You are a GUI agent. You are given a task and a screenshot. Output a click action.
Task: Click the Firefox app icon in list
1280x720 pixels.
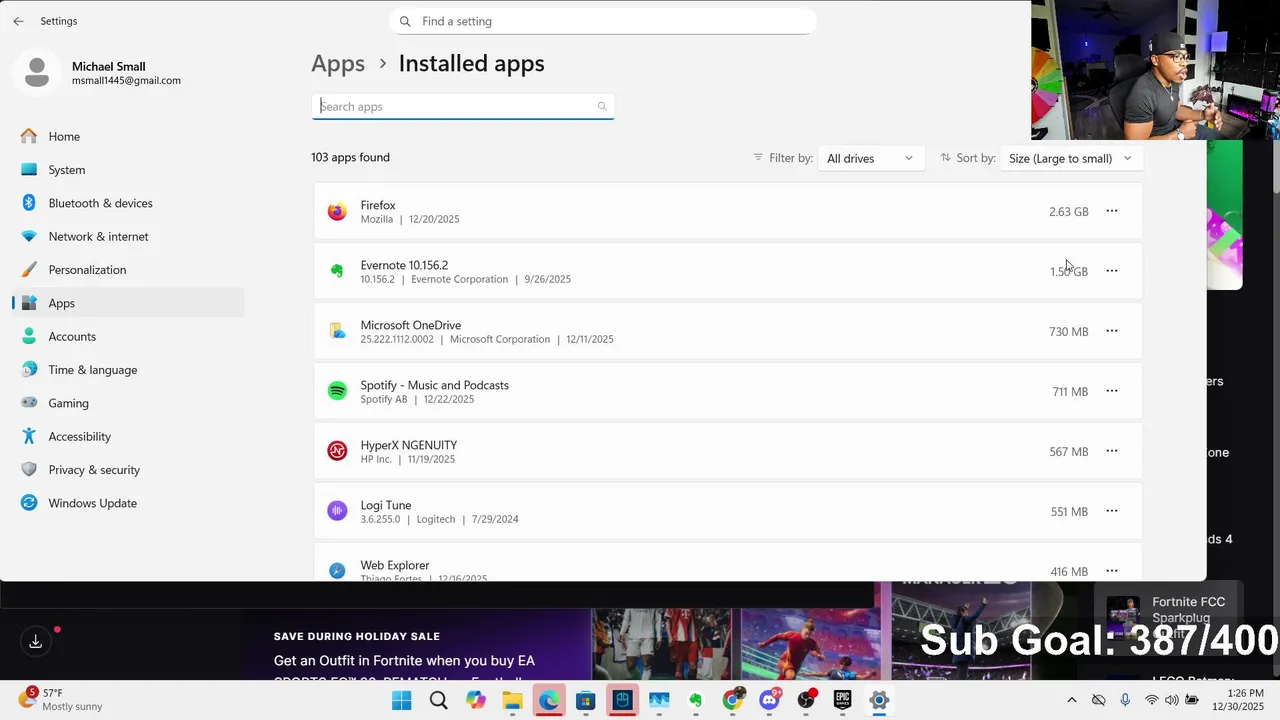pos(337,211)
